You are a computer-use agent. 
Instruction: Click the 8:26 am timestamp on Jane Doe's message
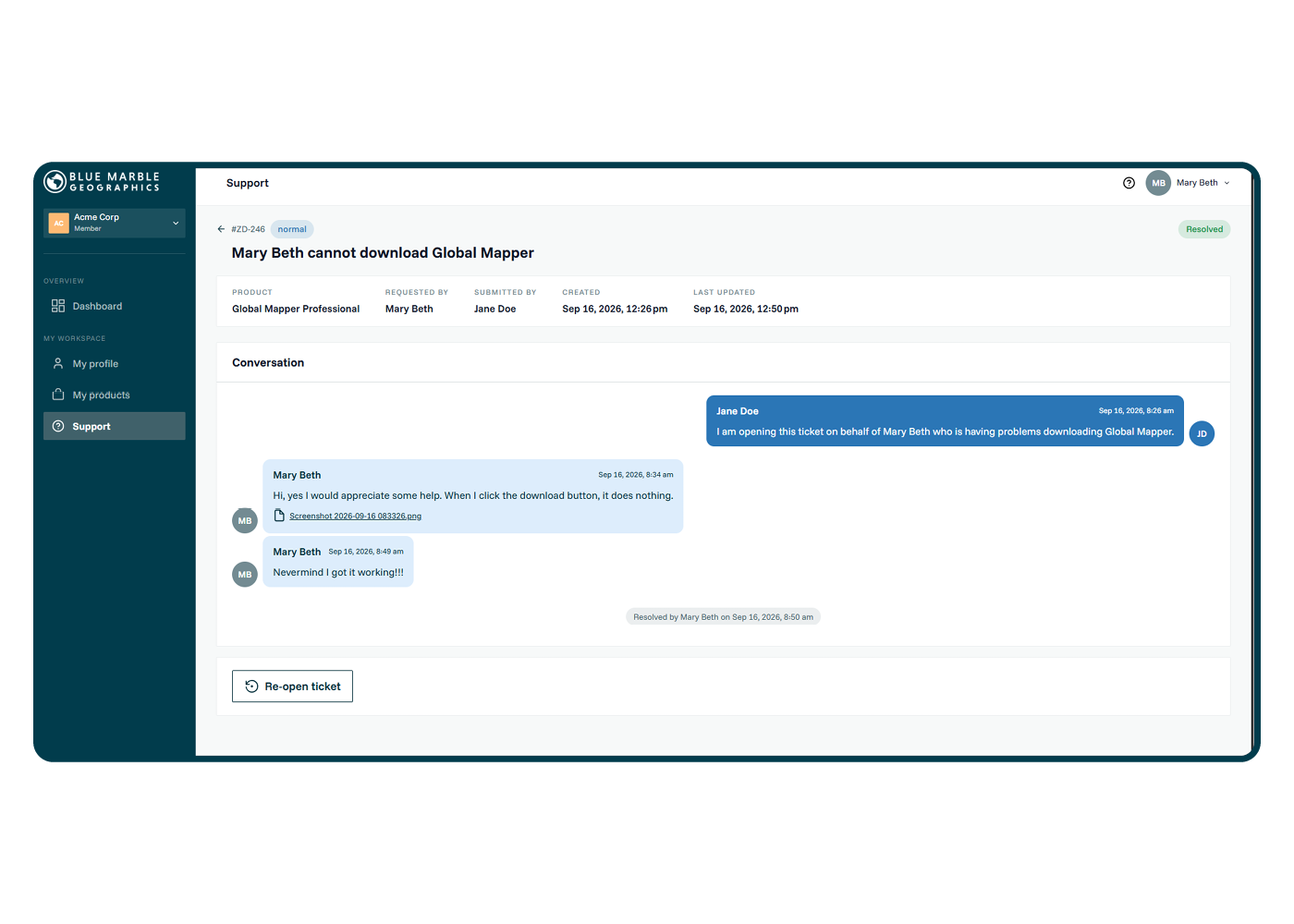coord(1136,411)
